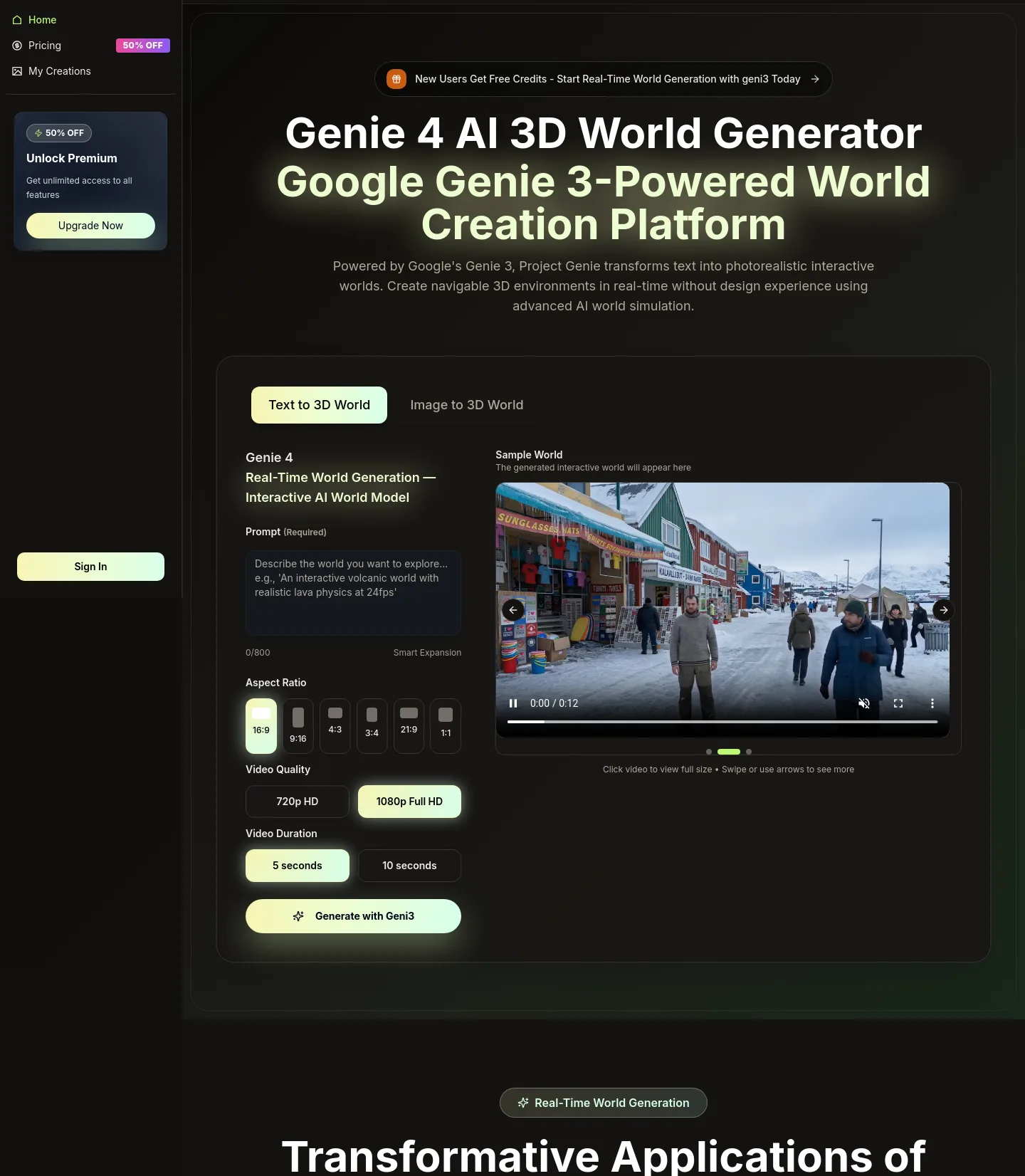1025x1176 pixels.
Task: Select the Text to 3D World tab
Action: [x=319, y=405]
